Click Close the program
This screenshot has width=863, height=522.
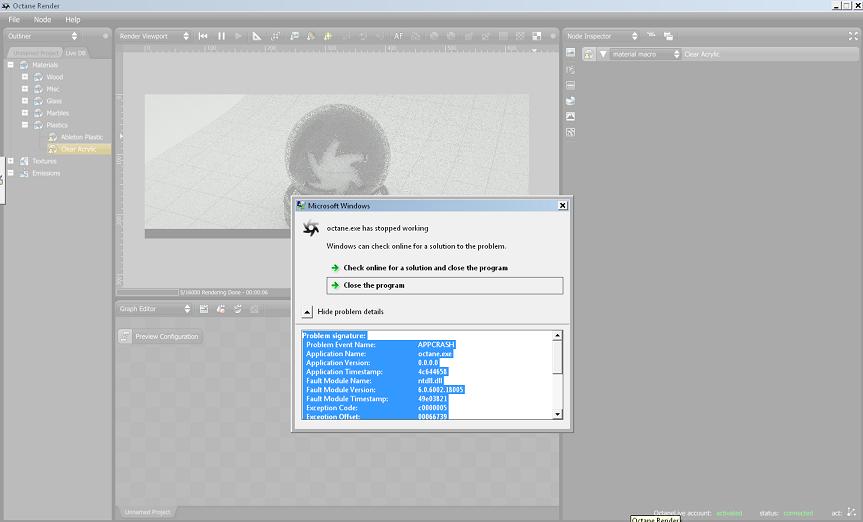[x=445, y=285]
